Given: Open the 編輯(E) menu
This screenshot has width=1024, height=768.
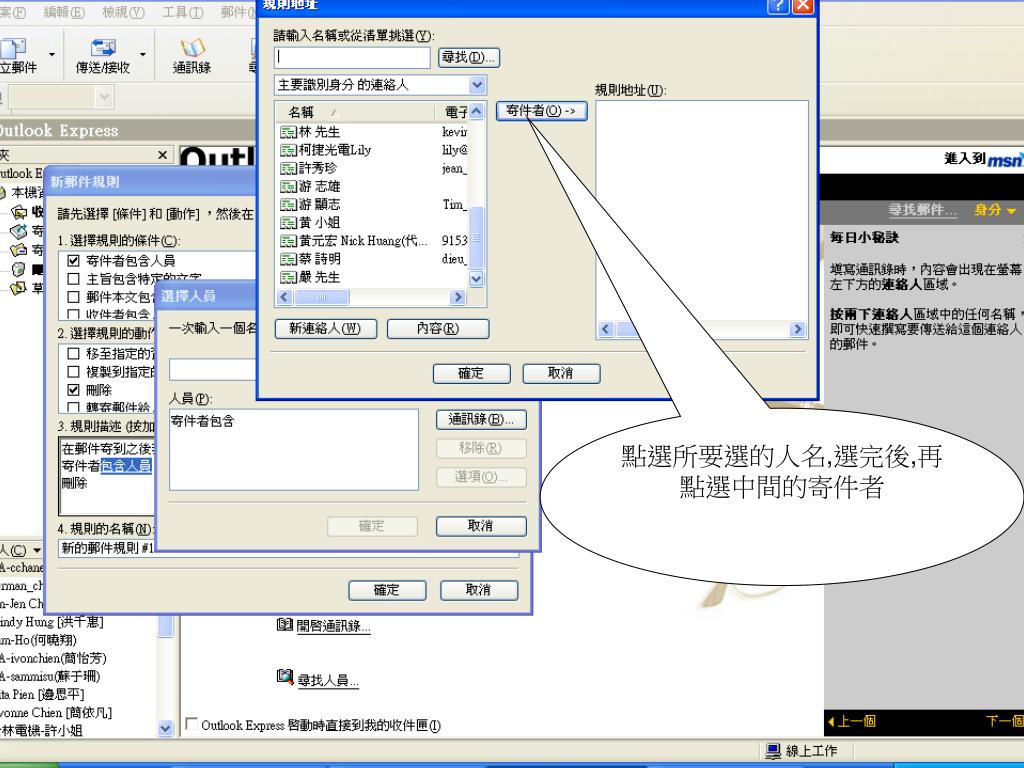Looking at the screenshot, I should point(64,12).
